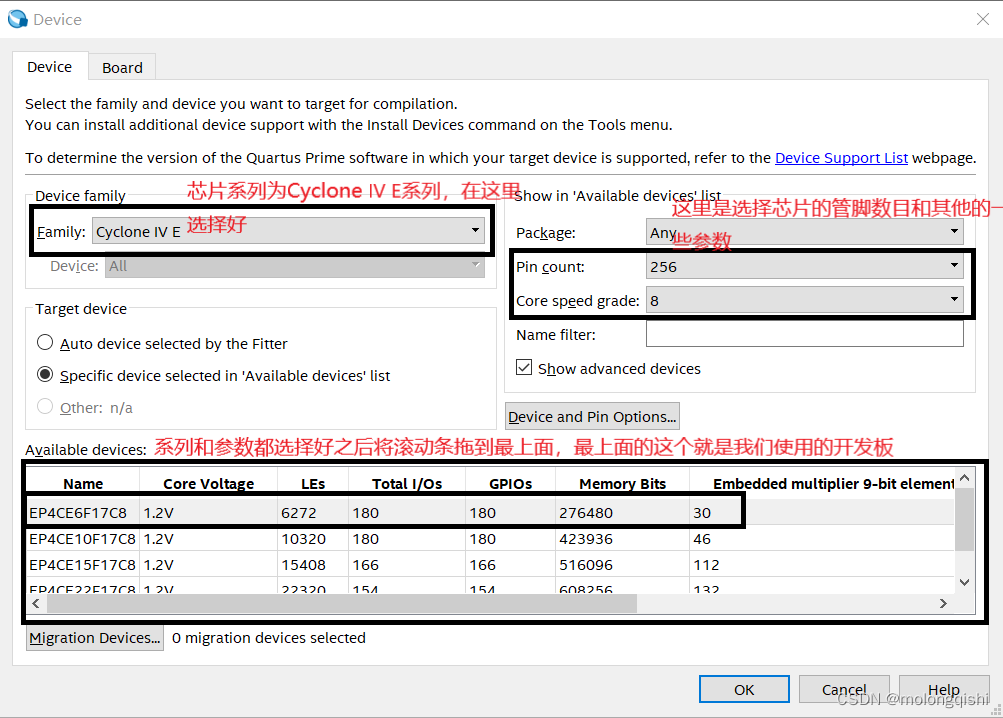The image size is (1003, 718).
Task: Sort by the LEs column header
Action: (x=313, y=484)
